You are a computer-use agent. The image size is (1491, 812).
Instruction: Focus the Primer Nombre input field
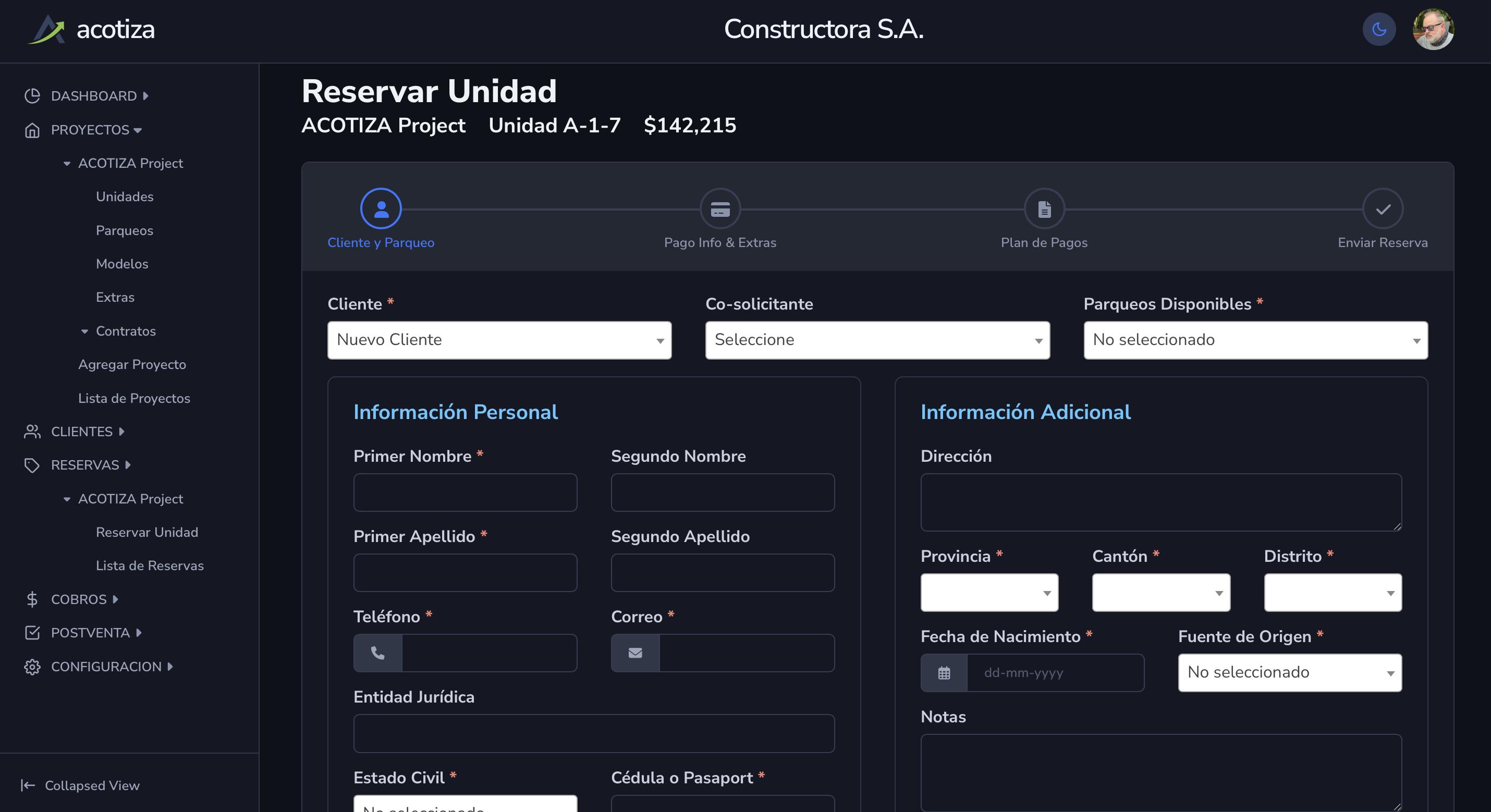point(465,493)
